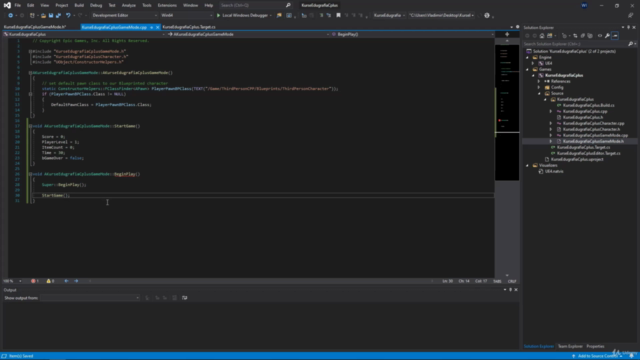Pin the Output panel
640x360 pixels.
(x=510, y=290)
